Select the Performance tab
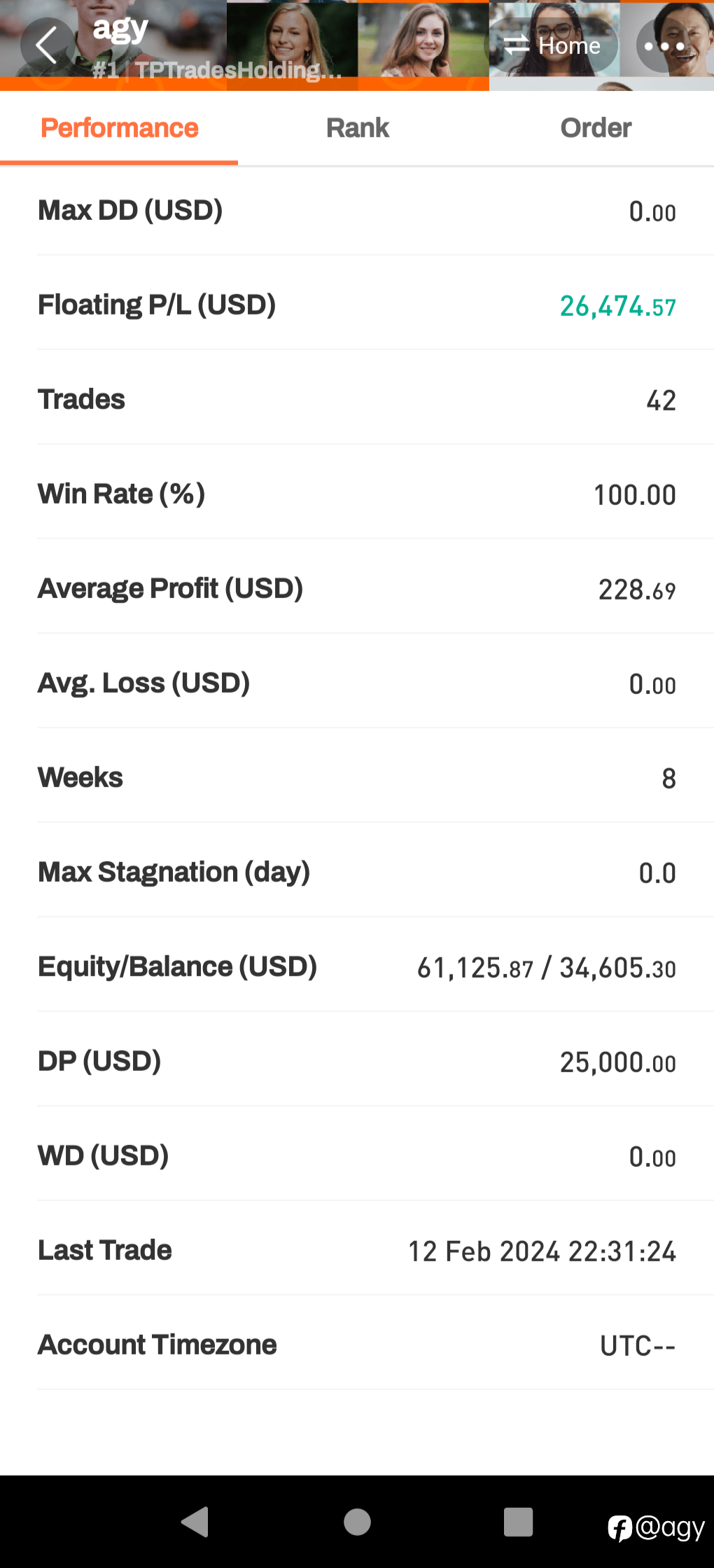 point(119,128)
